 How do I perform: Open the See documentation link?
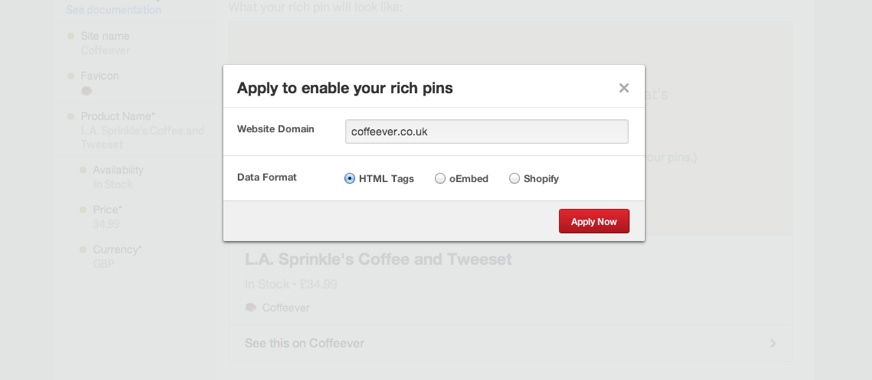[113, 9]
